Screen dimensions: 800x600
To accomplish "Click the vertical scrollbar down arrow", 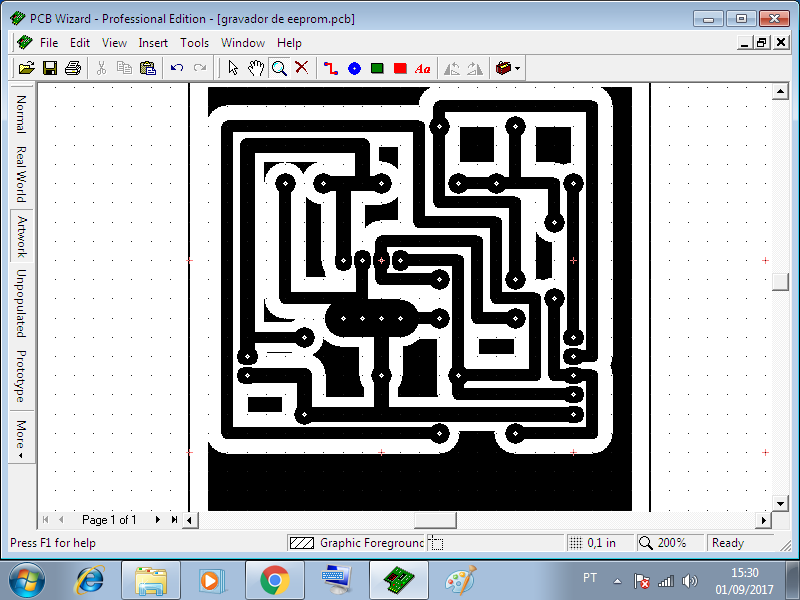I will (x=780, y=504).
